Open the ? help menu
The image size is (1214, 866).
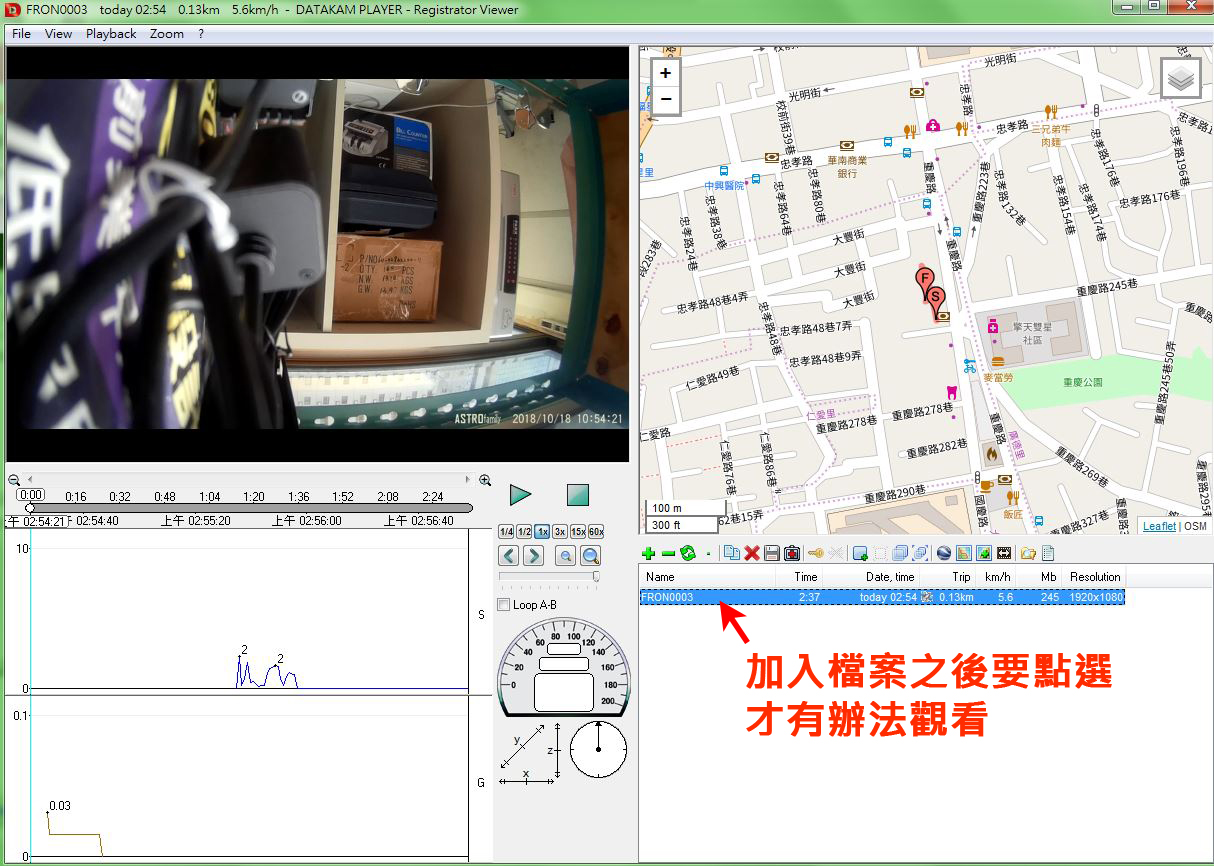(201, 34)
